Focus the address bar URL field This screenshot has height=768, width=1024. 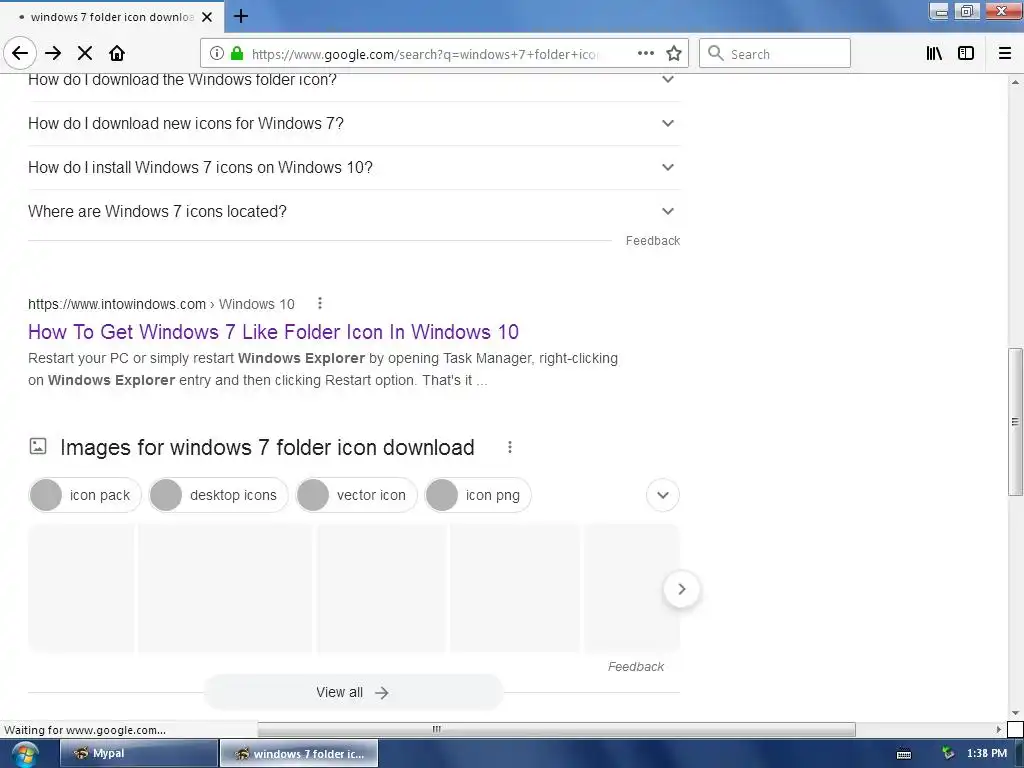[423, 54]
